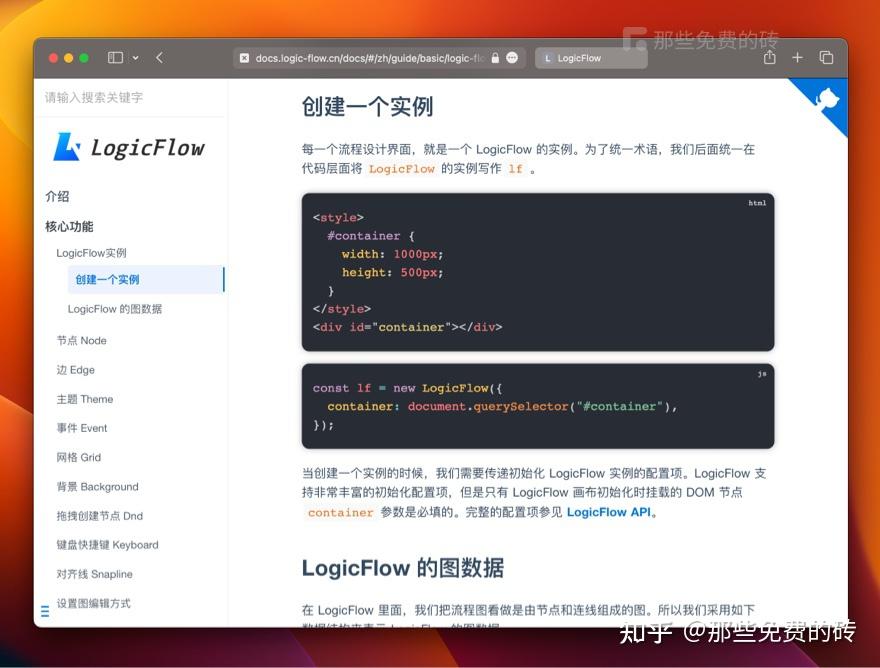Viewport: 880px width, 668px height.
Task: Open 主题 Theme in the sidebar
Action: [x=85, y=399]
